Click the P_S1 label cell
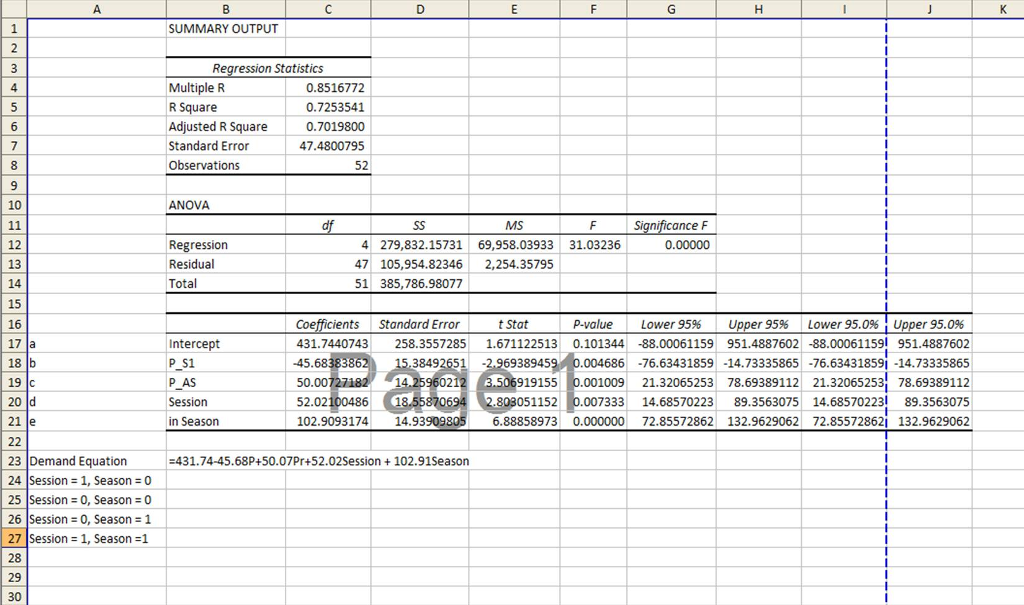This screenshot has height=605, width=1024. coord(225,362)
